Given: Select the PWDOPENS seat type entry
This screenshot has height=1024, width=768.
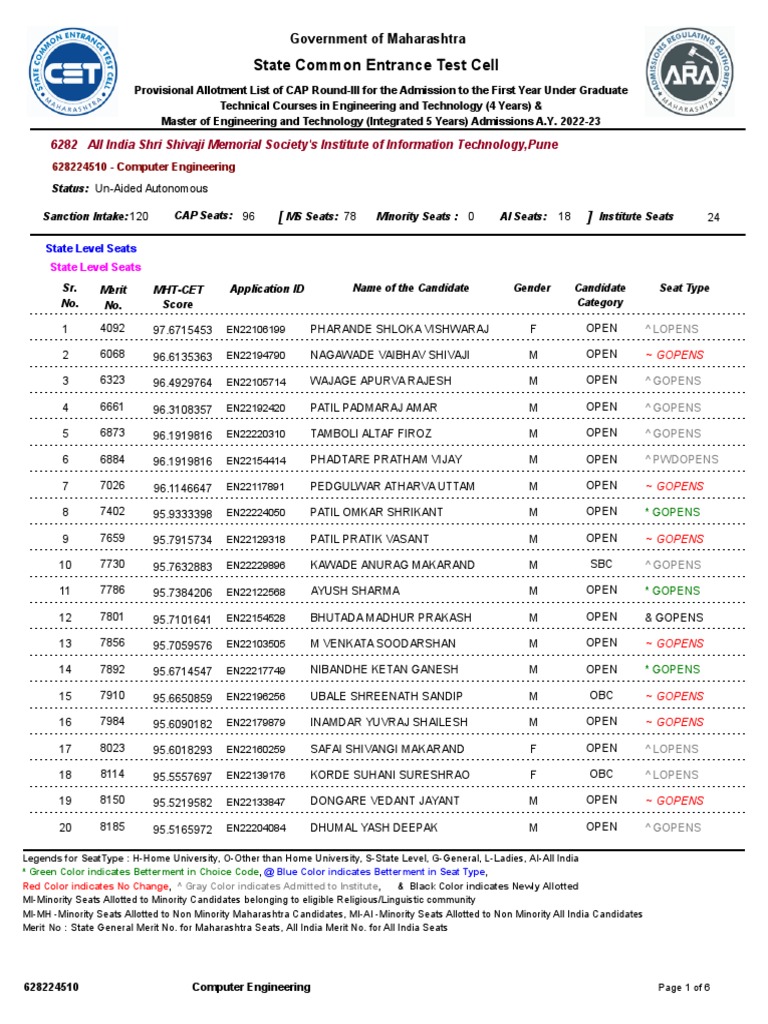Looking at the screenshot, I should pos(681,459).
